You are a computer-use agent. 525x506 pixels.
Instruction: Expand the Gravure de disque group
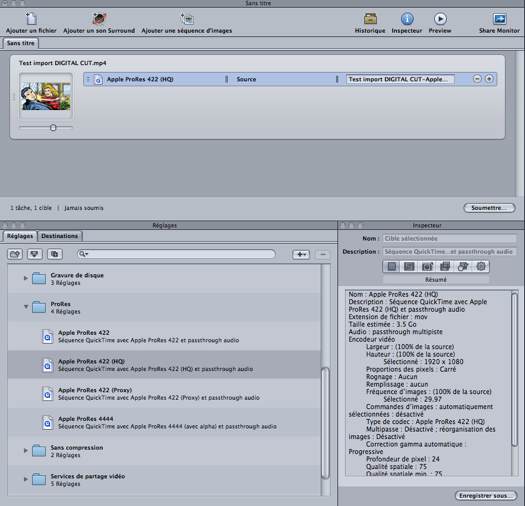point(26,278)
